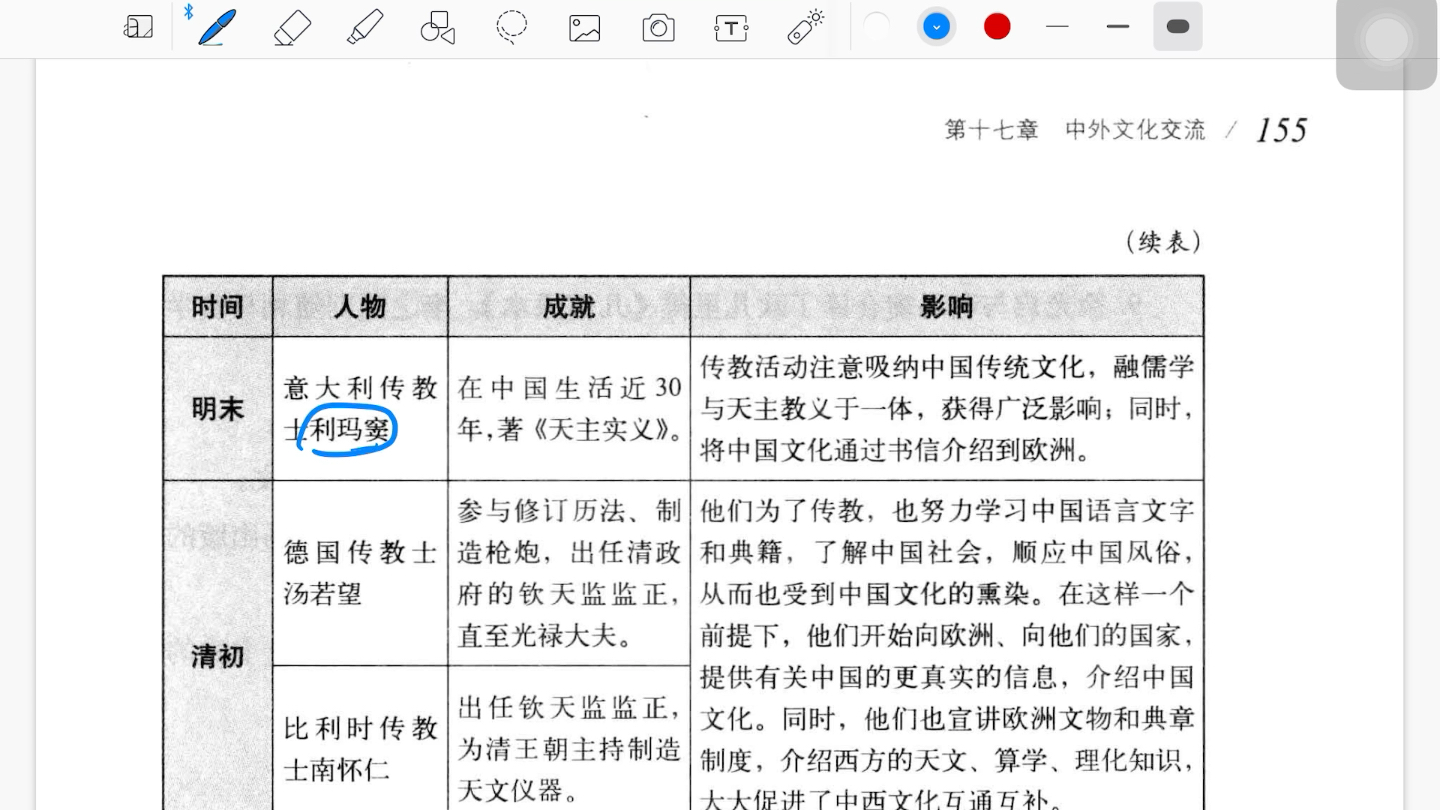Click the 德国传教士汤若望 cell
The height and width of the screenshot is (810, 1440).
tap(360, 573)
